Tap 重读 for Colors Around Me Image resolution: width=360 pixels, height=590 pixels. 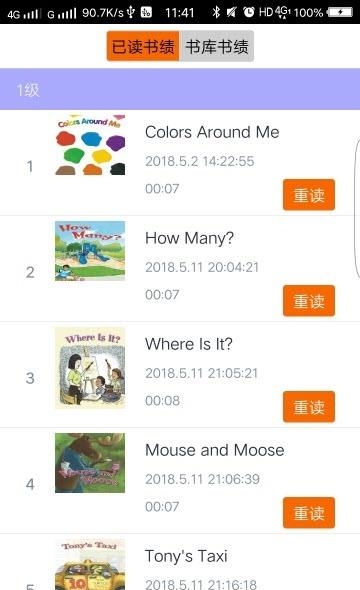309,195
